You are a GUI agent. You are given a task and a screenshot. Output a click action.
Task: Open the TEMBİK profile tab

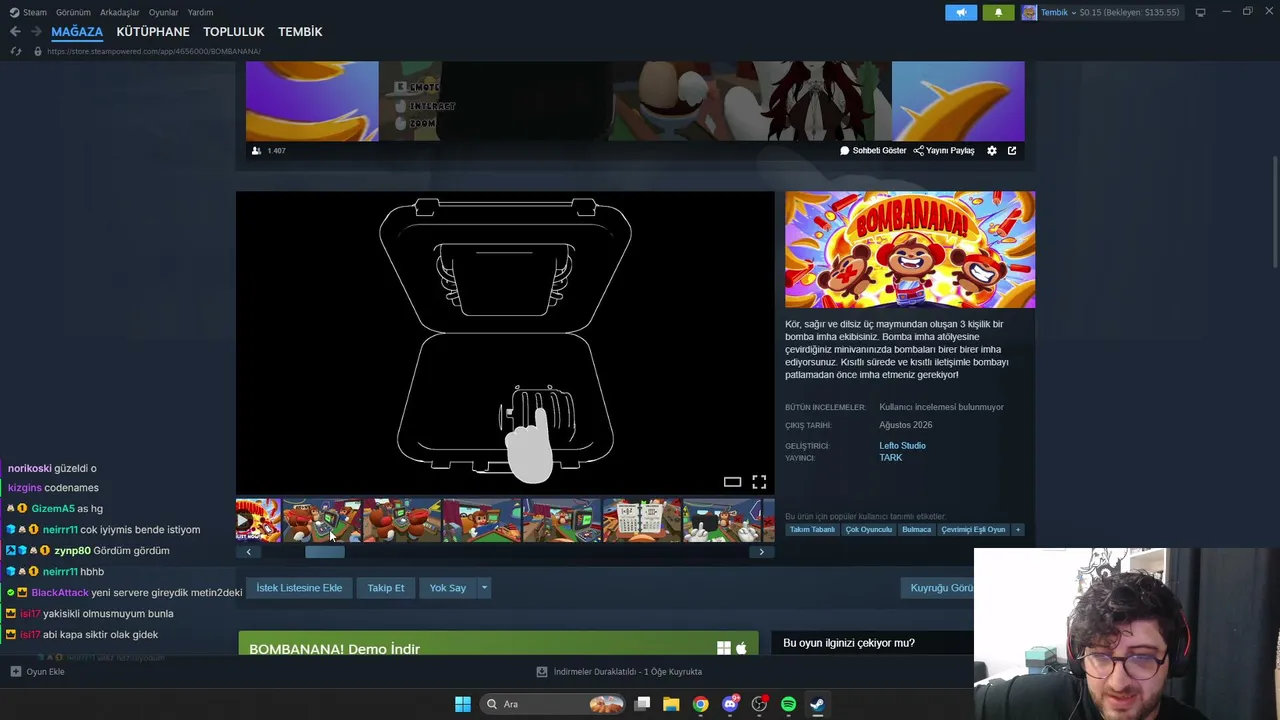[x=300, y=32]
